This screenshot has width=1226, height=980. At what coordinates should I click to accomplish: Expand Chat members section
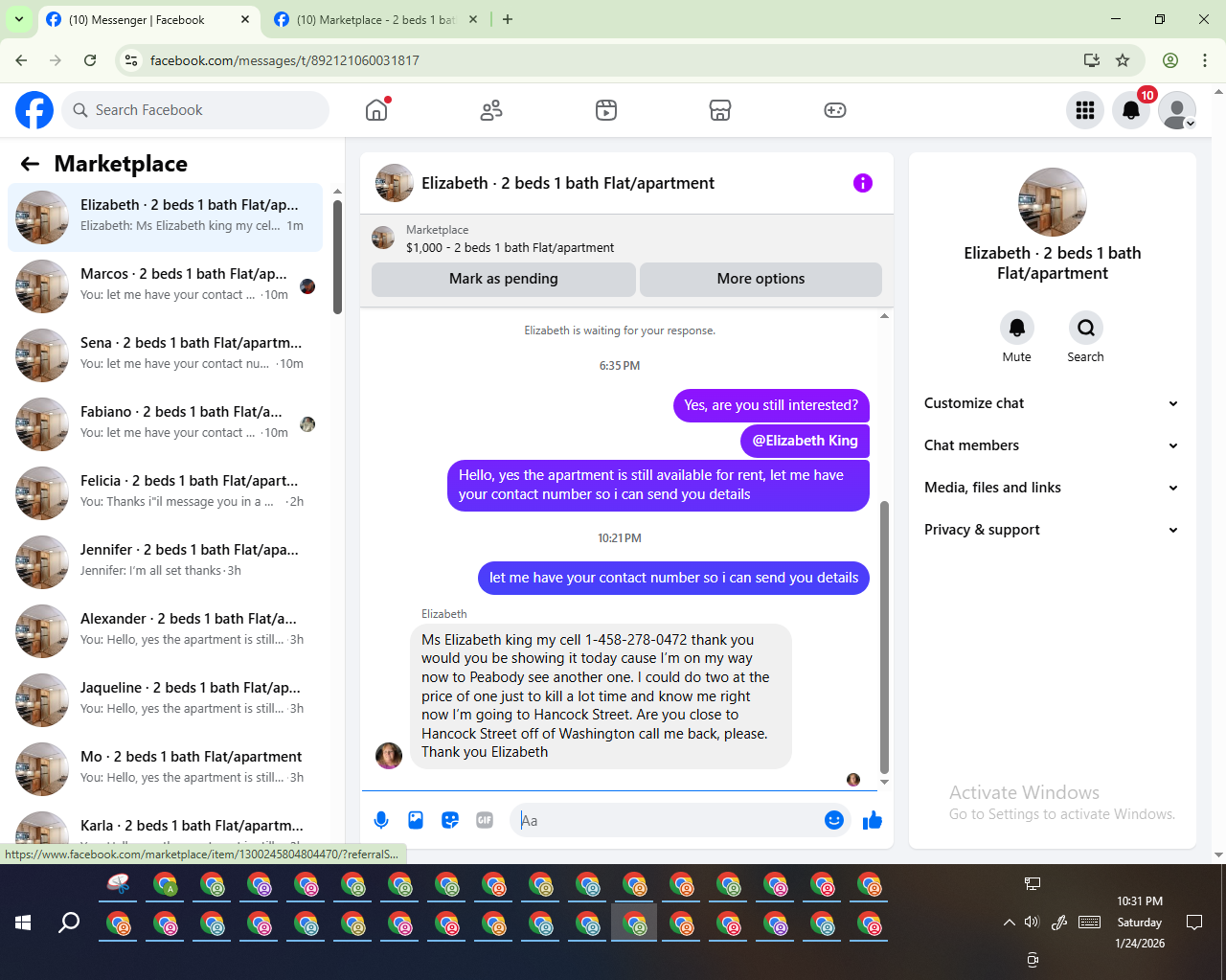tap(1052, 445)
